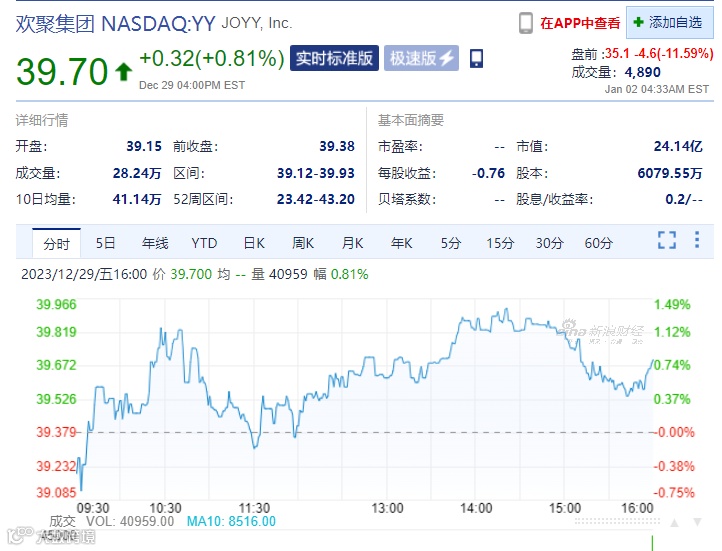Click the 股本 value 6079.55万
The height and width of the screenshot is (551, 722).
670,173
